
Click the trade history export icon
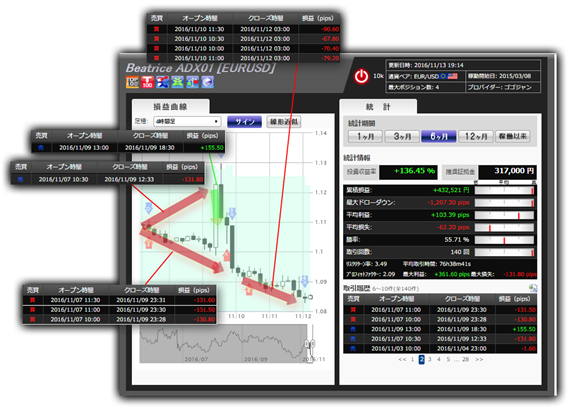tap(533, 288)
